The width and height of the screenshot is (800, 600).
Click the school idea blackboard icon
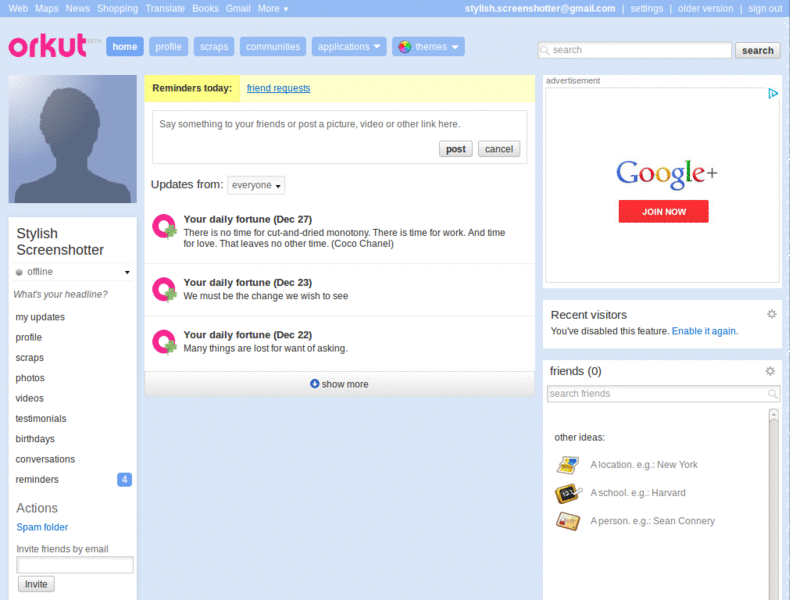pos(568,493)
